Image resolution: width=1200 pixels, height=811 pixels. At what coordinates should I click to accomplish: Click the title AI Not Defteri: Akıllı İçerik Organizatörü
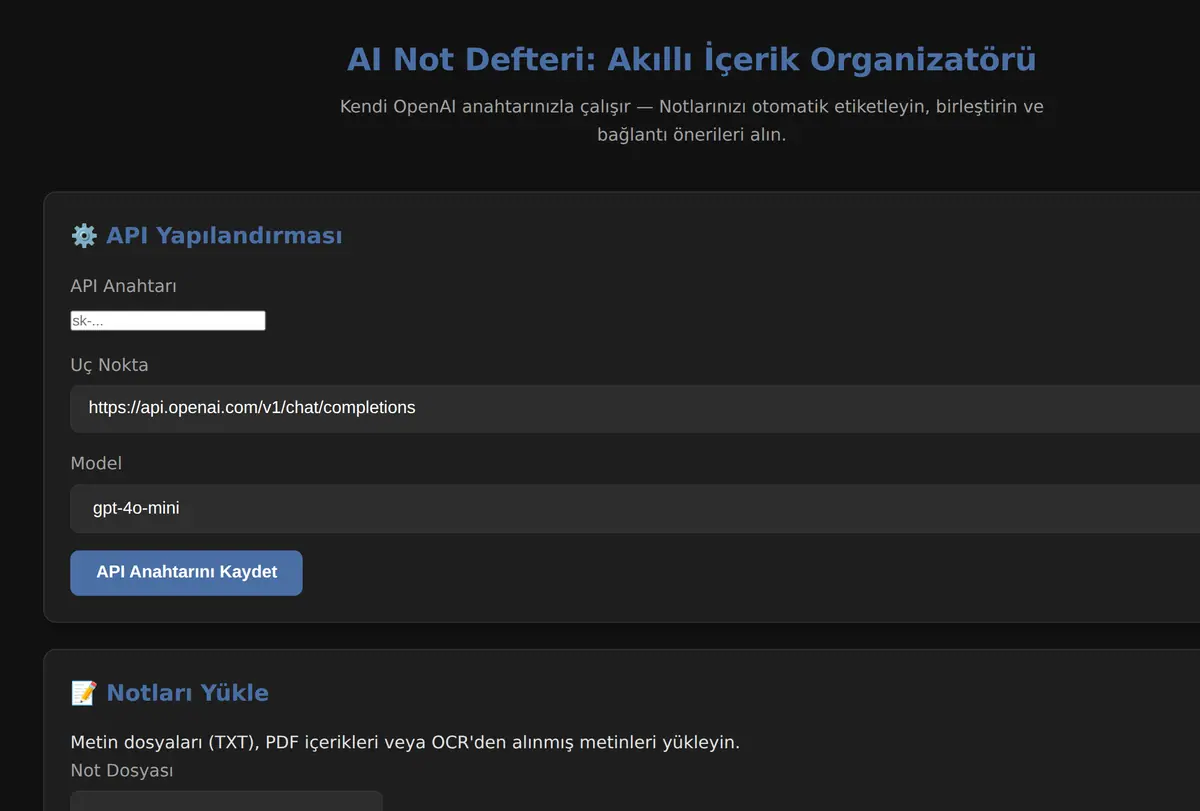click(692, 59)
